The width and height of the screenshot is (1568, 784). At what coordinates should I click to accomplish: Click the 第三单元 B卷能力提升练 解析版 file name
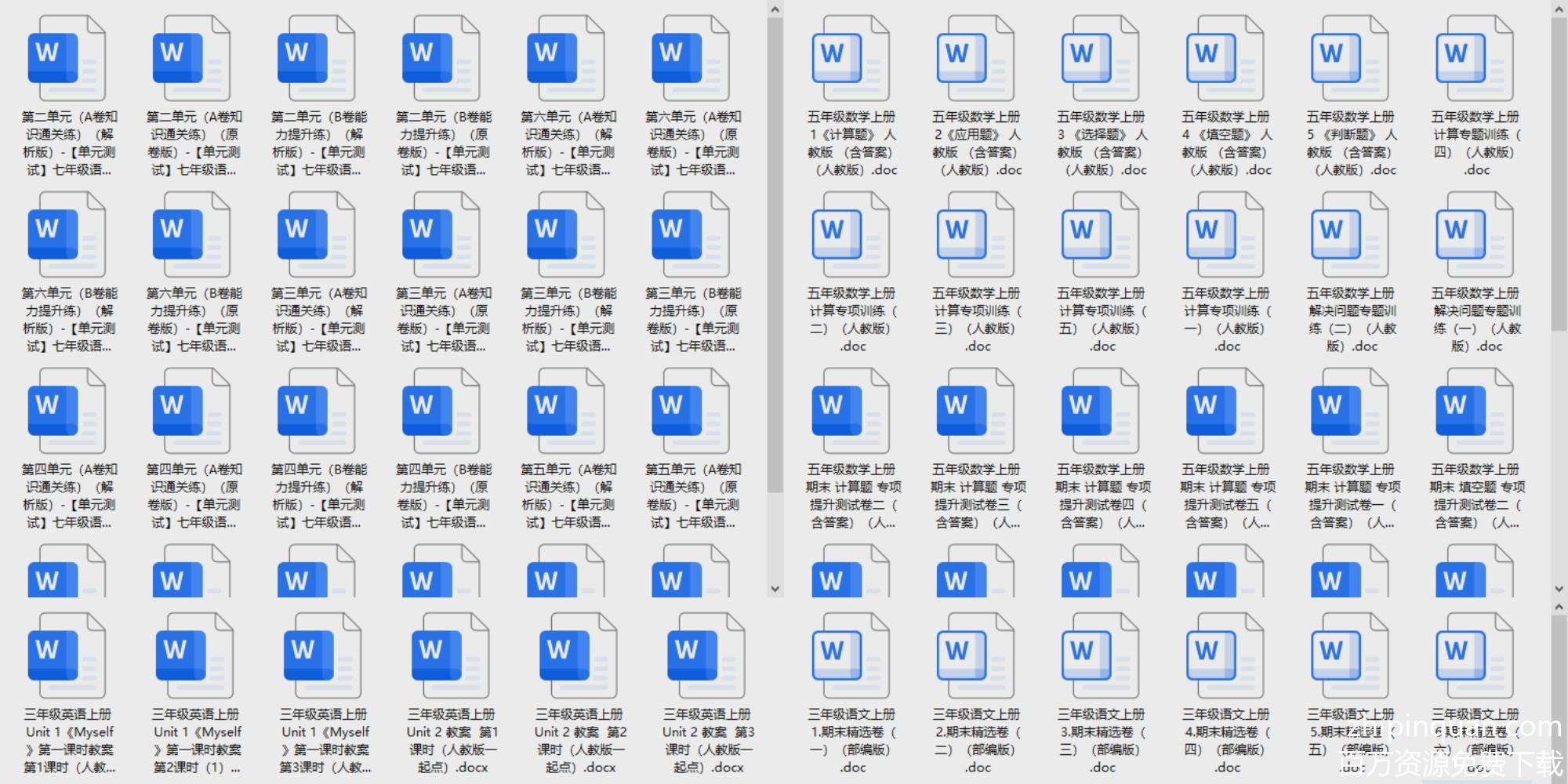[x=568, y=320]
